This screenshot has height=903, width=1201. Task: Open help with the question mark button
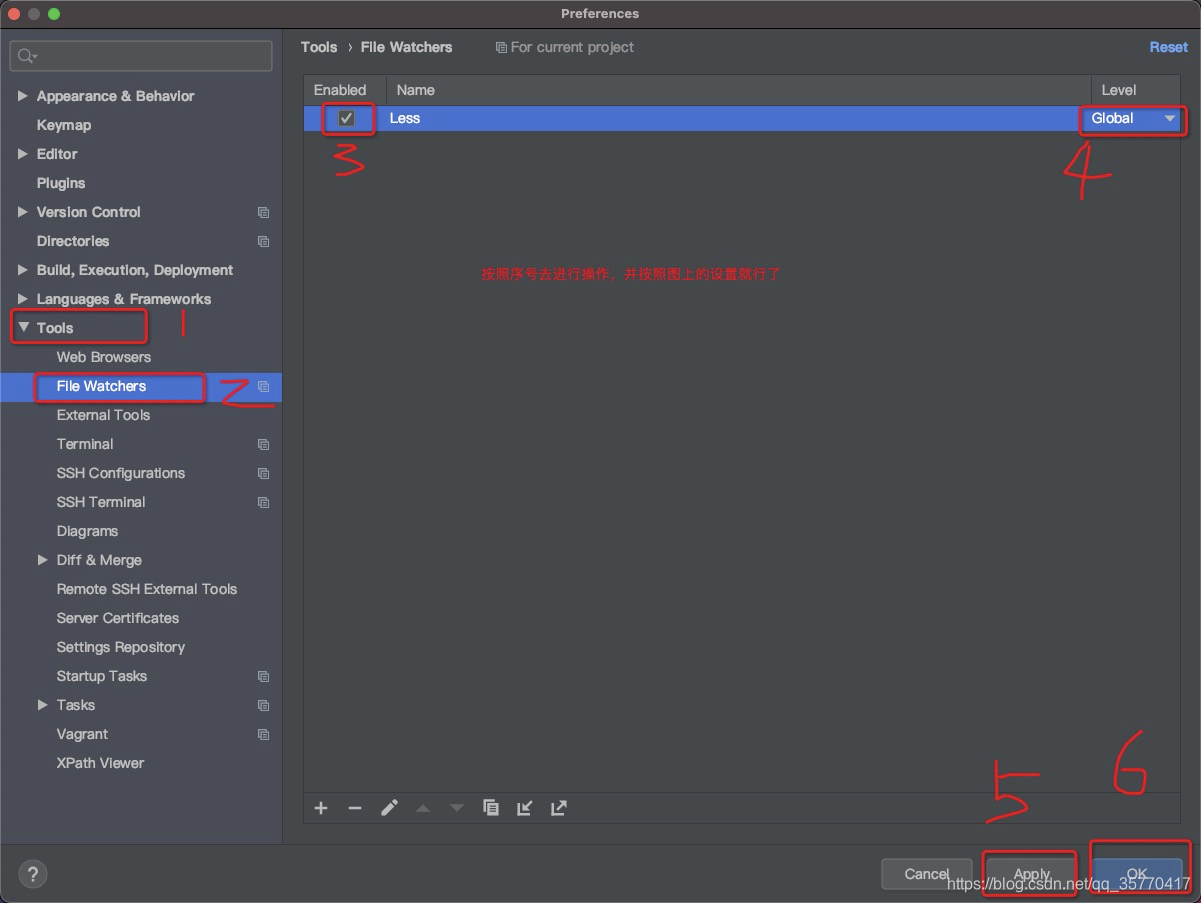point(32,874)
